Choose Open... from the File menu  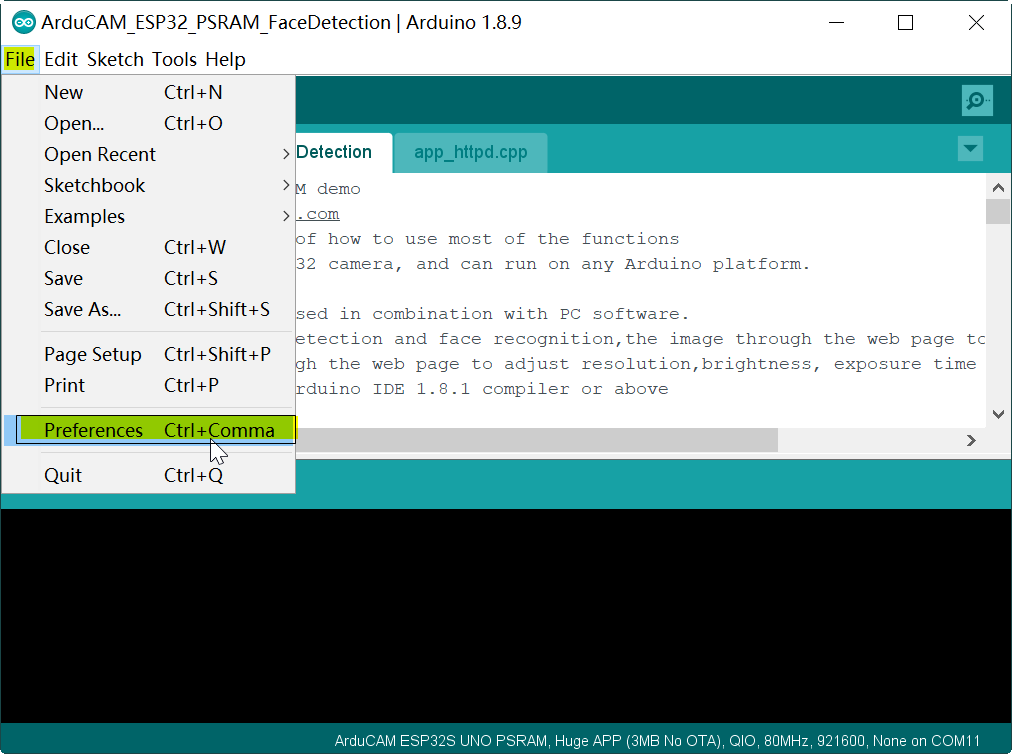pos(148,123)
